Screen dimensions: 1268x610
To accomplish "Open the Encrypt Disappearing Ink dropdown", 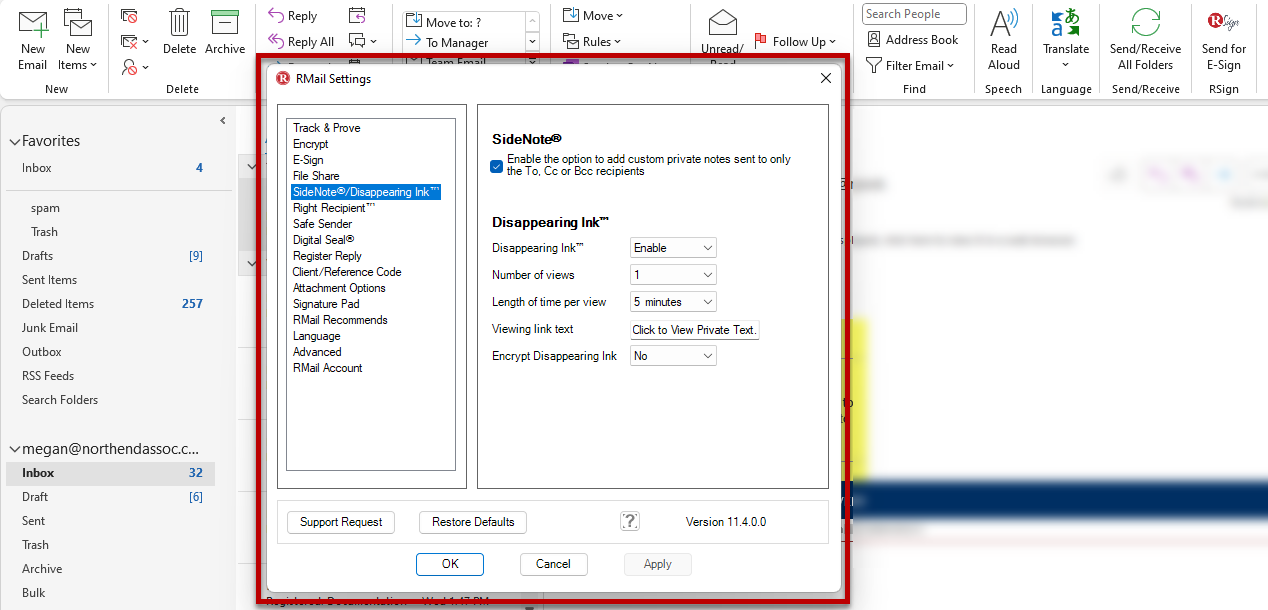I will (673, 356).
